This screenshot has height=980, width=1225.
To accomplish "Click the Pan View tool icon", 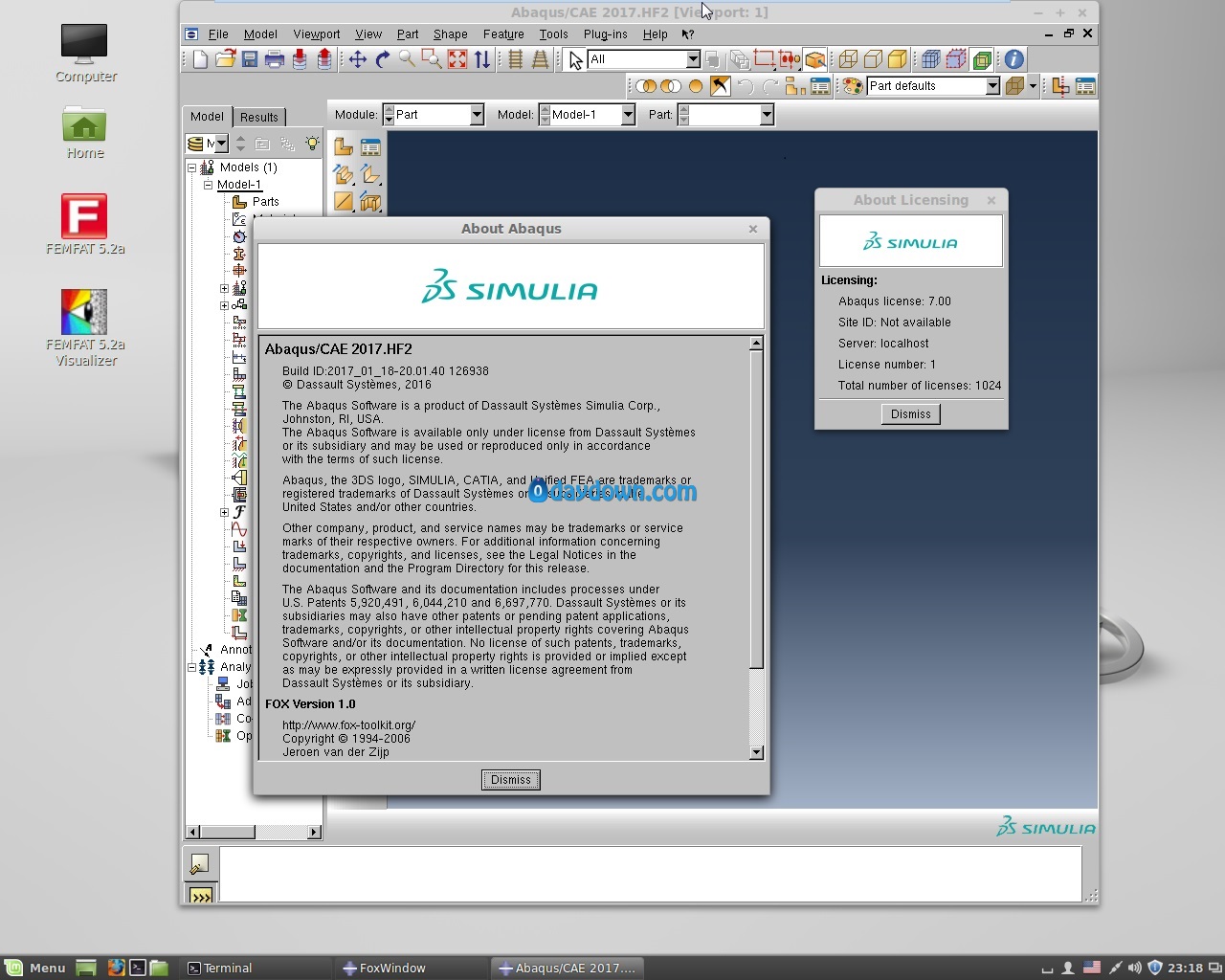I will point(357,59).
